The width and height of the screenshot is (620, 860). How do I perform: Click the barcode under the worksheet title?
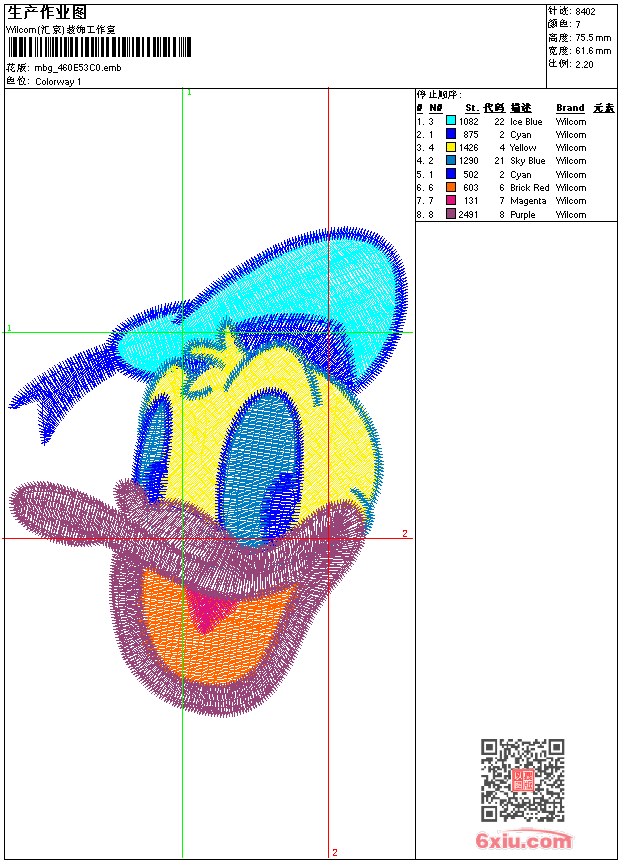(98, 46)
